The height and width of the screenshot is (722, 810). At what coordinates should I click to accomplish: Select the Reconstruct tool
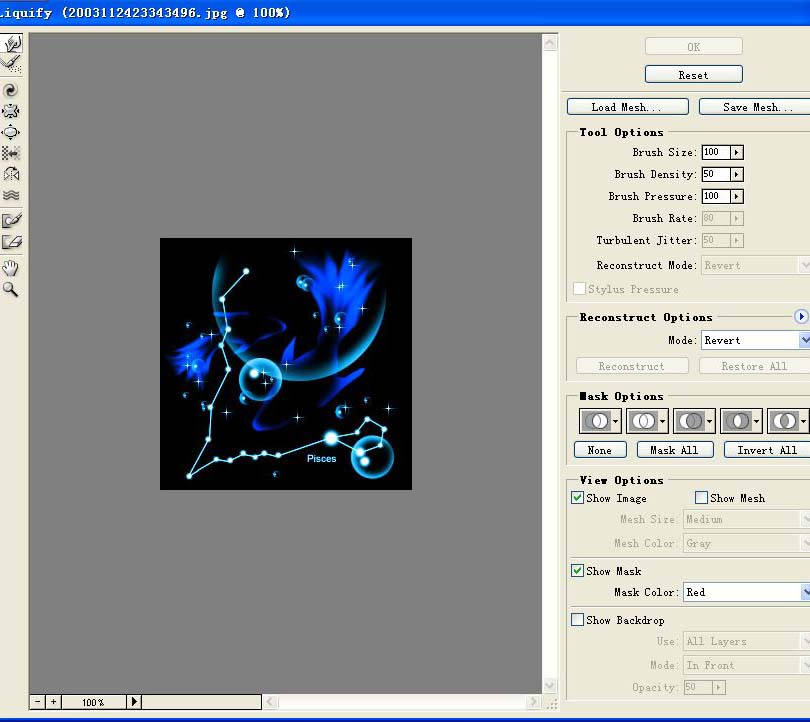[x=12, y=64]
